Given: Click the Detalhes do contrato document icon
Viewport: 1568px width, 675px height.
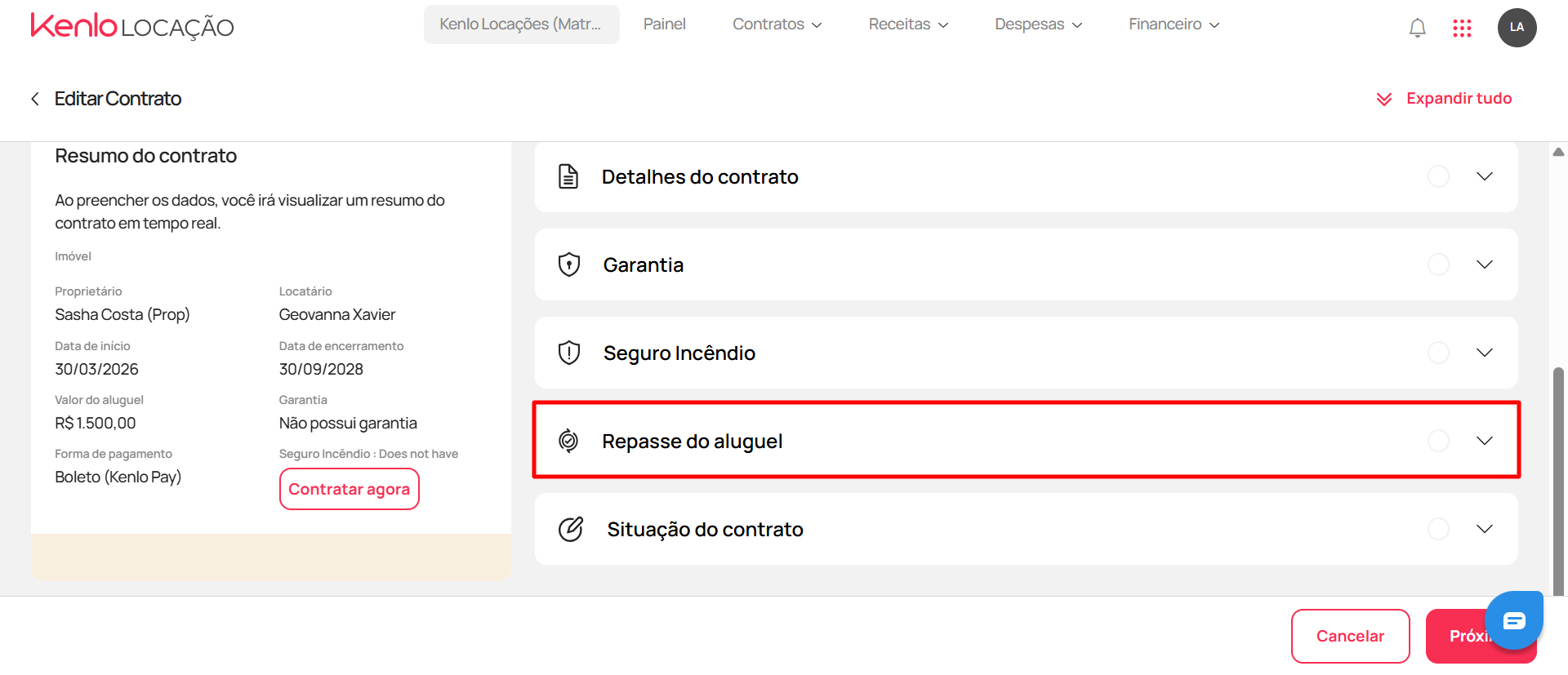Looking at the screenshot, I should pos(568,176).
